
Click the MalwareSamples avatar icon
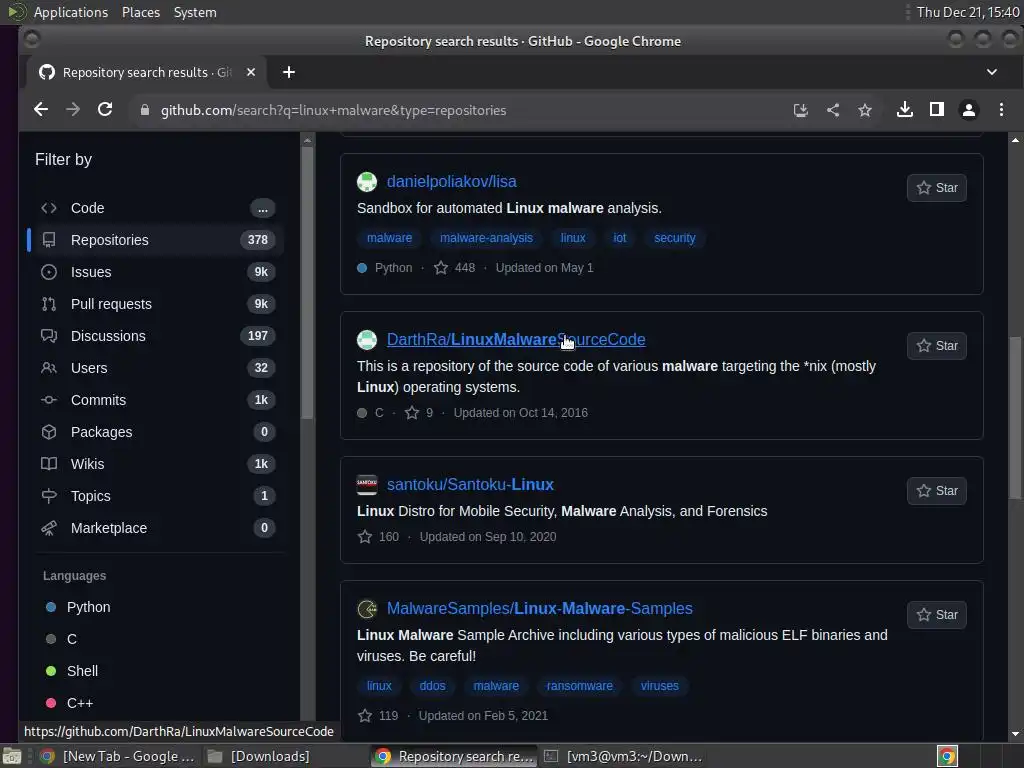tap(367, 609)
